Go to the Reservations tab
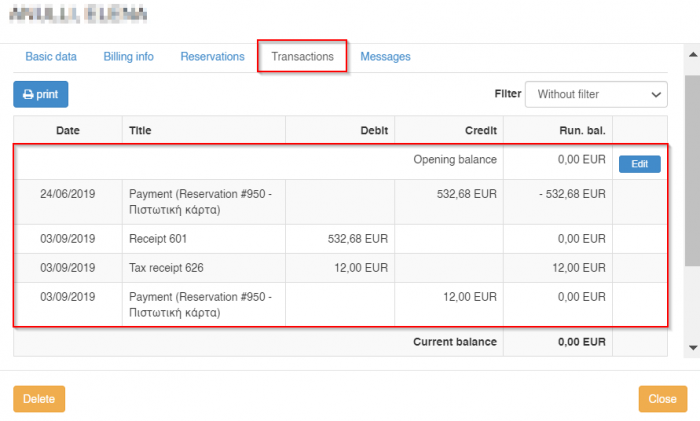 212,57
